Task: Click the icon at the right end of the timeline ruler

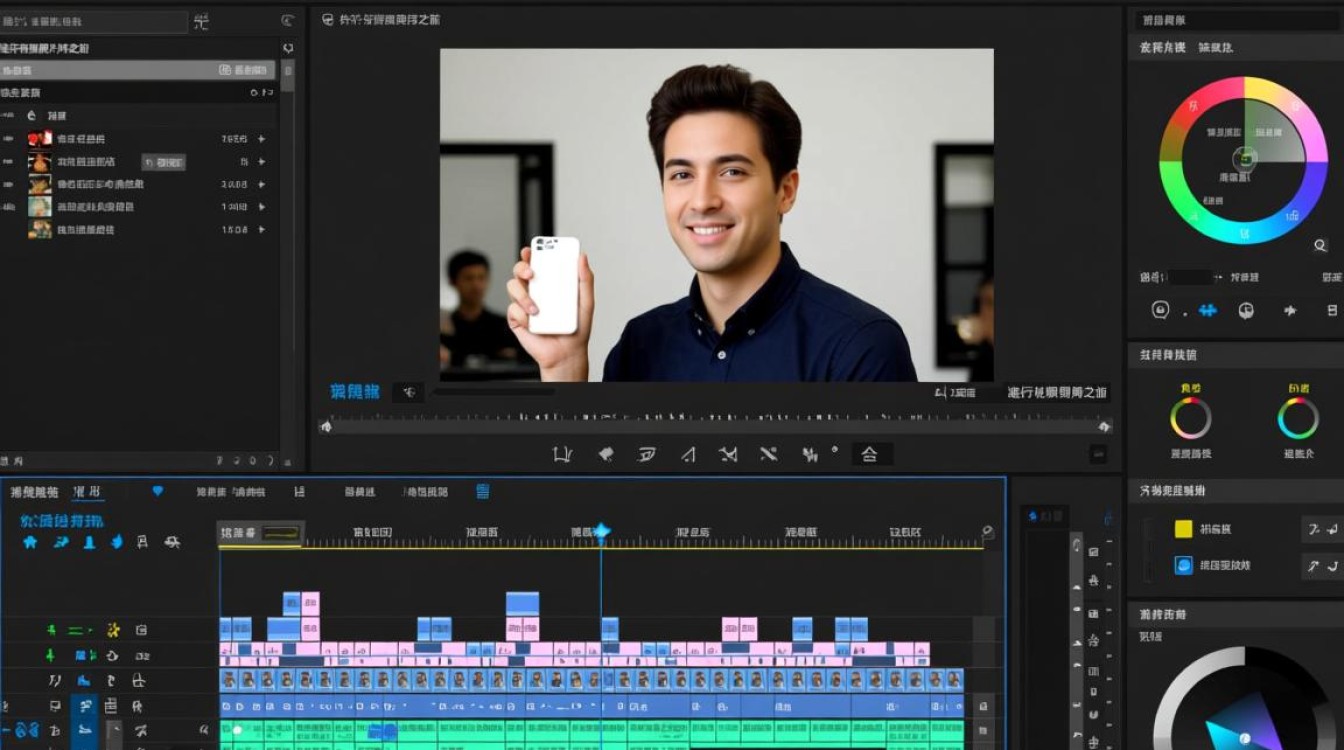Action: (988, 533)
